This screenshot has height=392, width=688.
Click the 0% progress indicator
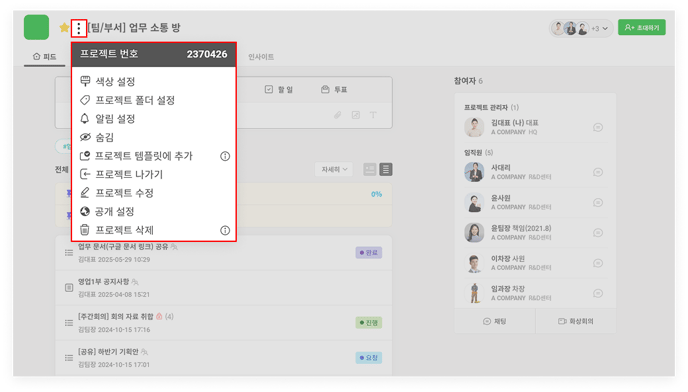pyautogui.click(x=376, y=194)
